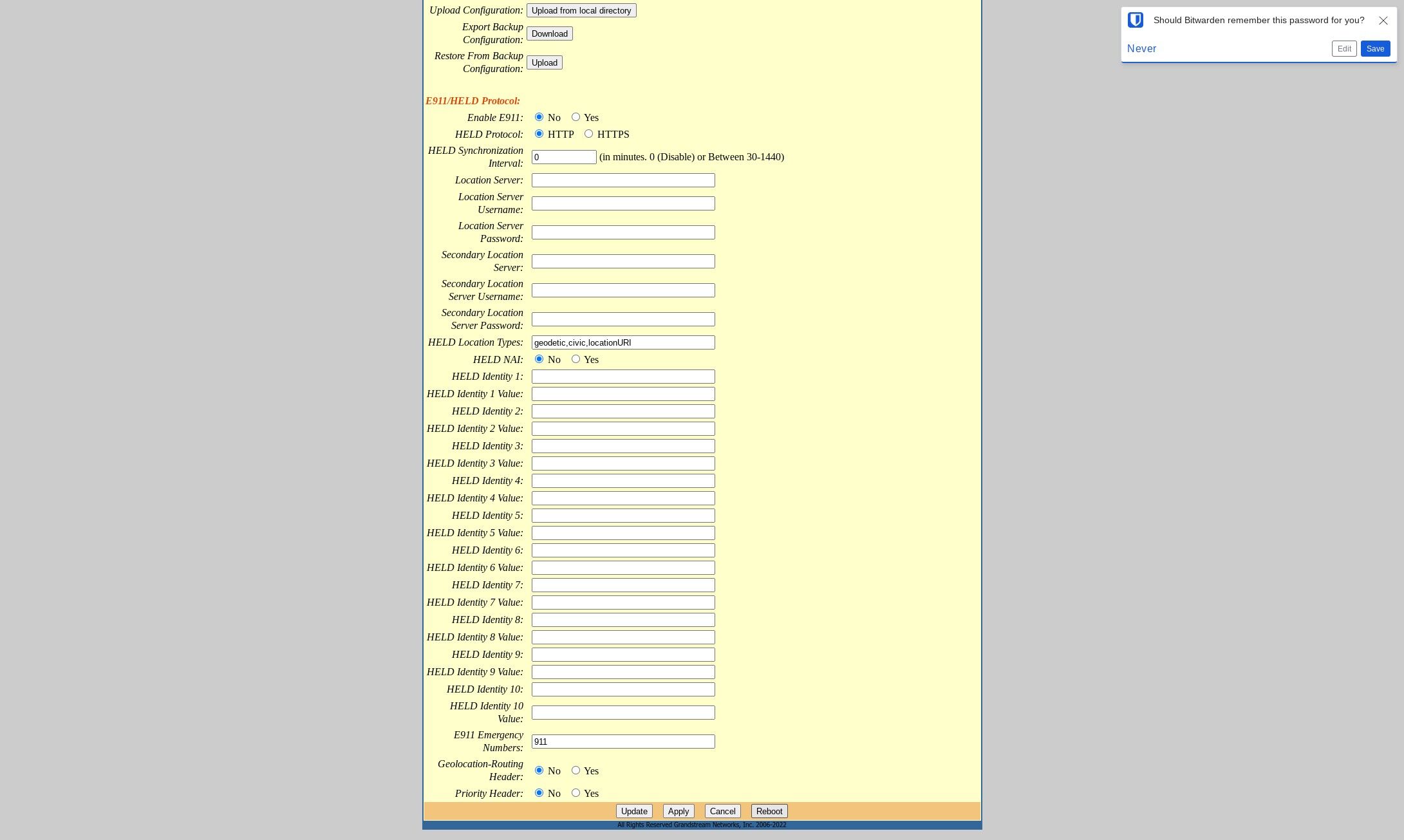Click Save in Bitwarden notification
This screenshot has width=1404, height=840.
(1375, 49)
